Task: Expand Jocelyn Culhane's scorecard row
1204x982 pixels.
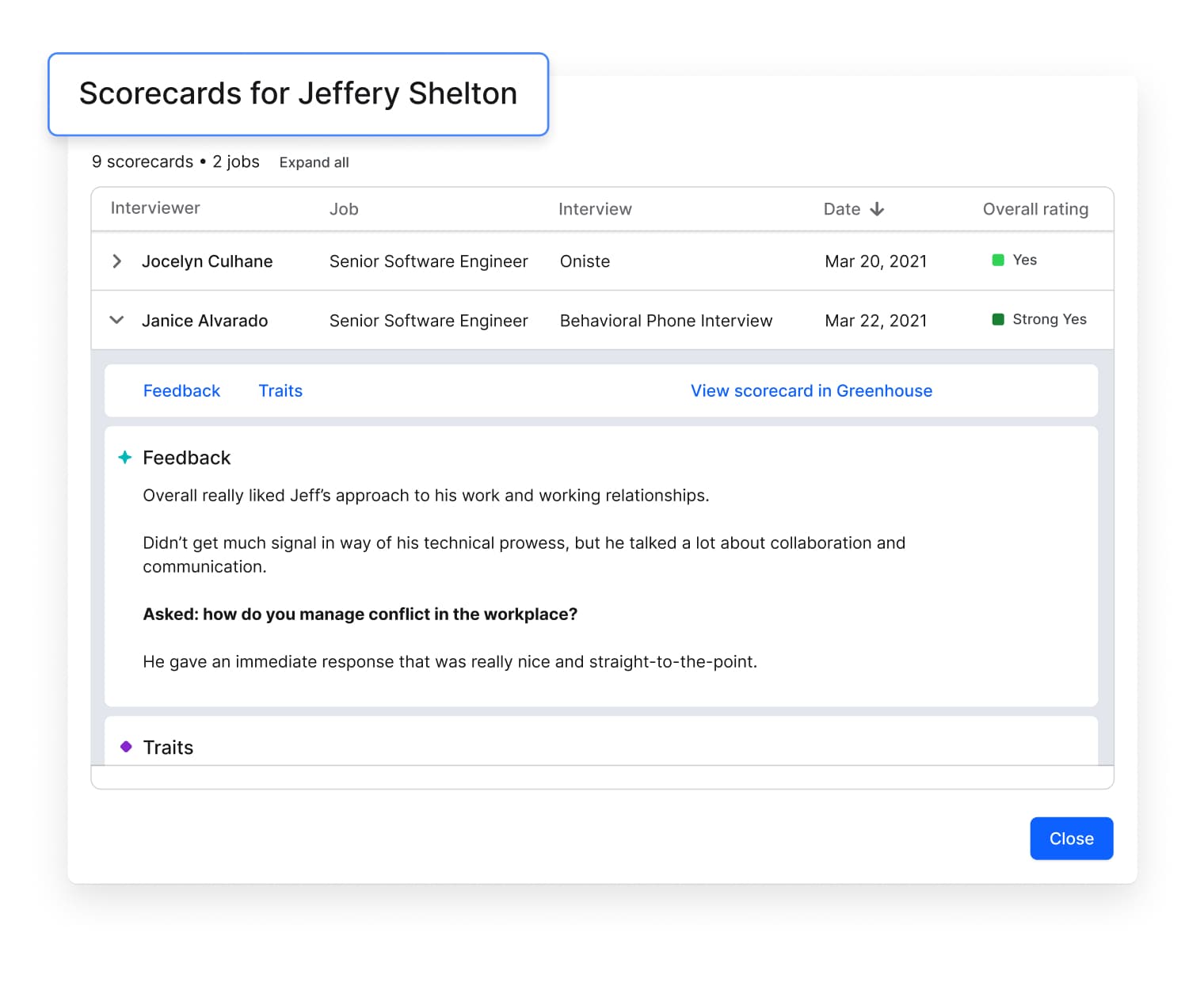Action: pyautogui.click(x=117, y=261)
